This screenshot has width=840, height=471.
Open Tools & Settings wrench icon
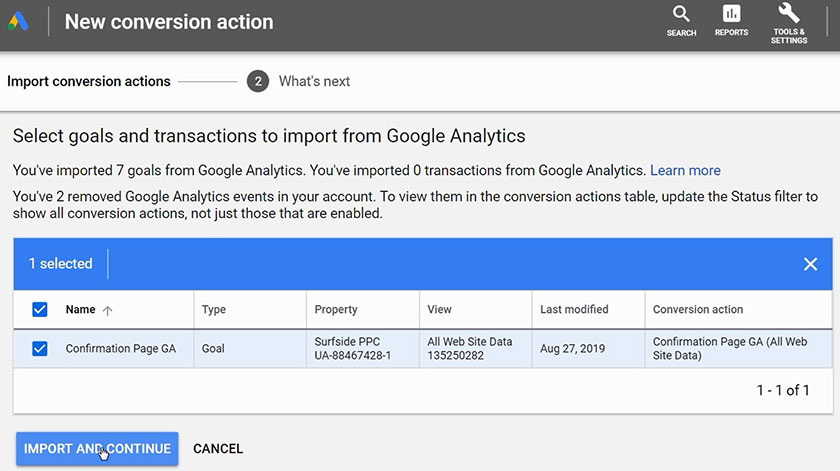pos(788,14)
